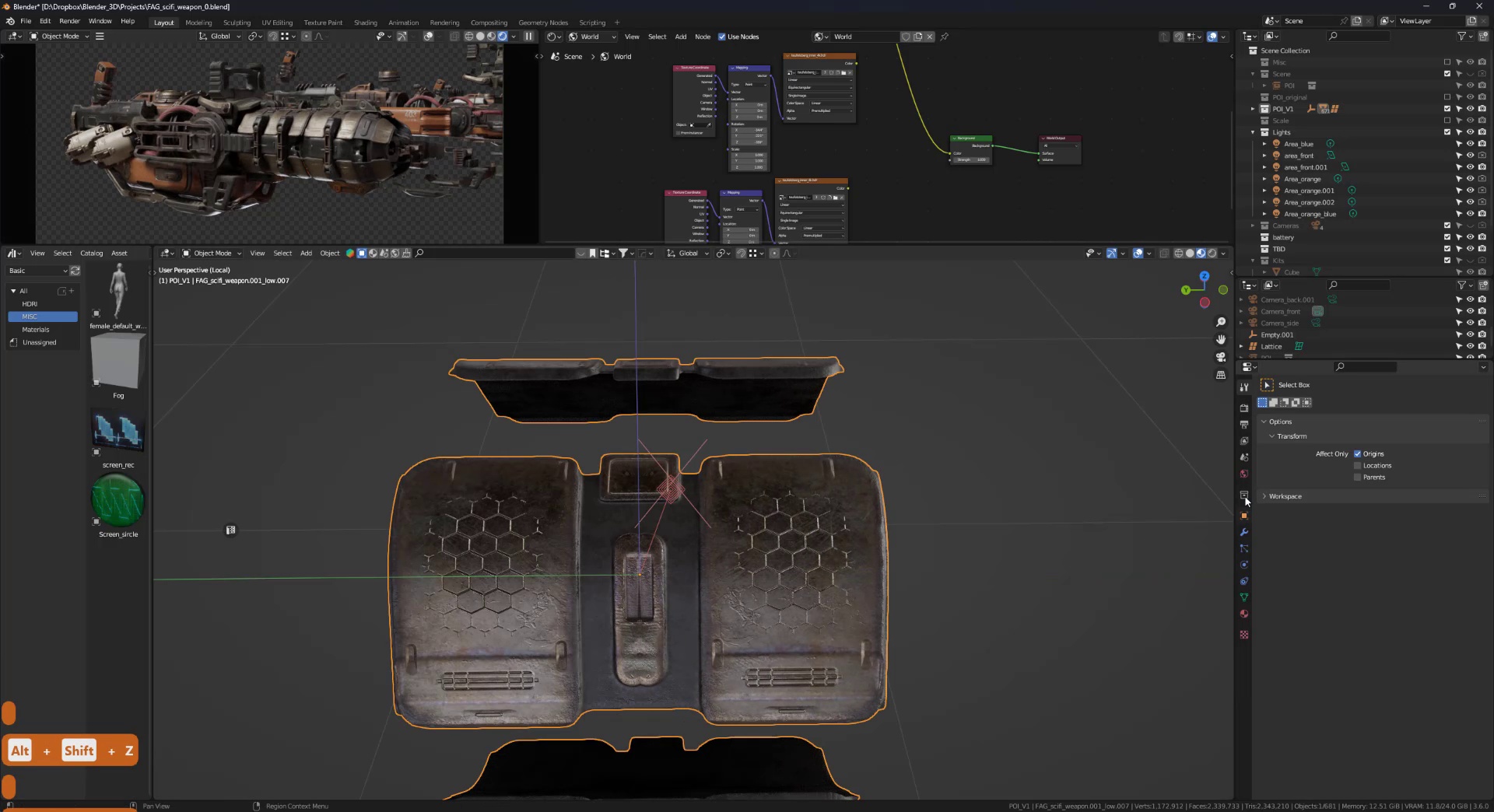
Task: Open the Render properties tab
Action: pos(1244,408)
